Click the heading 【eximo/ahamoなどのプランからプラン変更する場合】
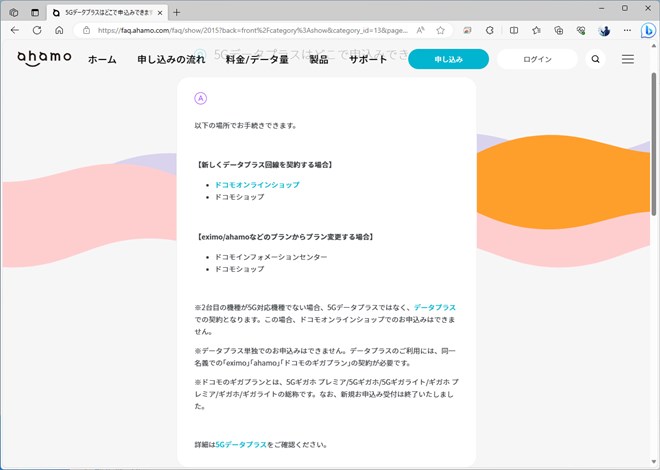The width and height of the screenshot is (660, 470). [285, 237]
